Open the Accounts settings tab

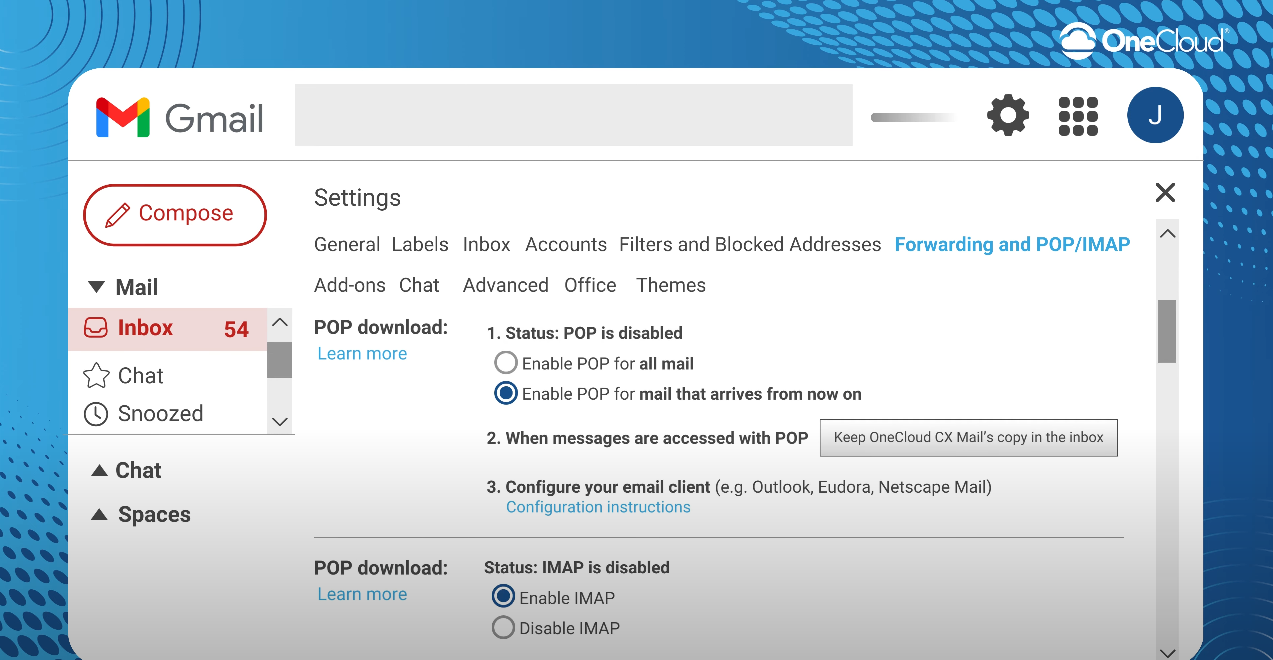pos(566,245)
